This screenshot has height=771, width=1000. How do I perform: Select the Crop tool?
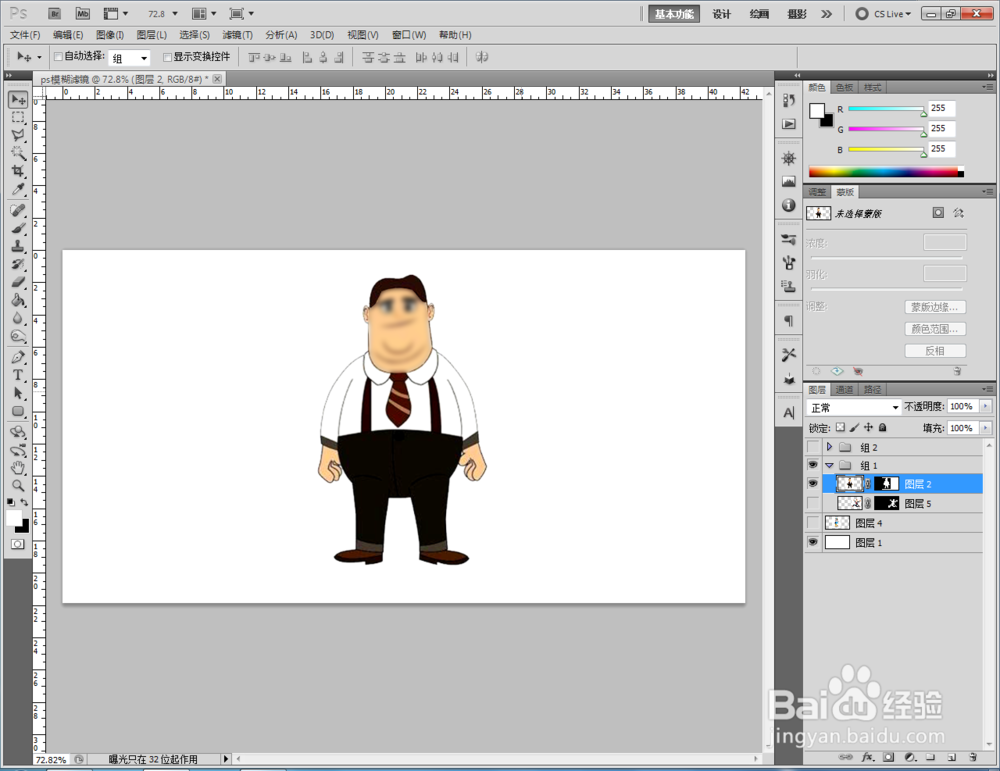coord(18,171)
